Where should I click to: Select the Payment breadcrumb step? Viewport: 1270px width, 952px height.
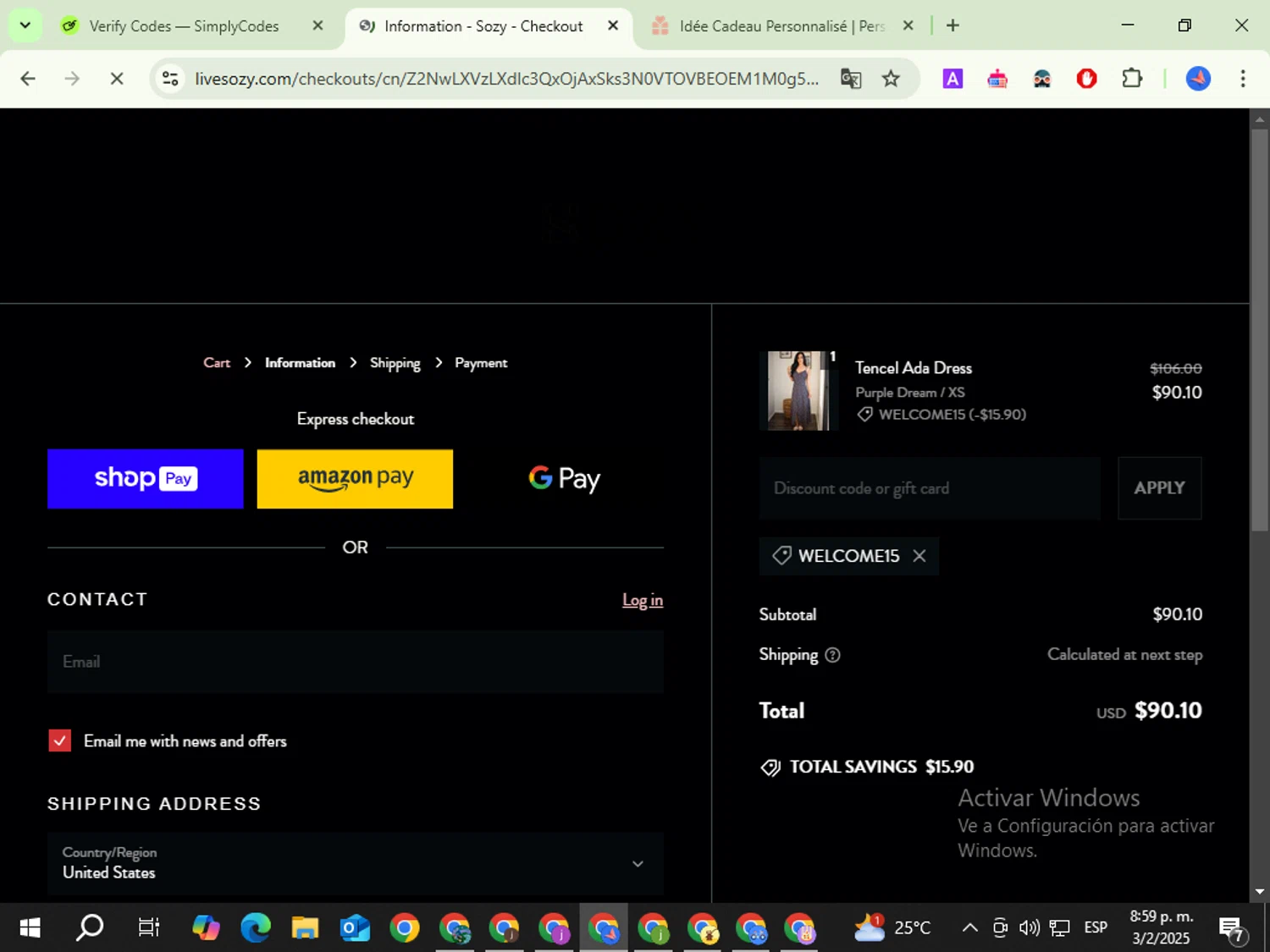pyautogui.click(x=481, y=362)
